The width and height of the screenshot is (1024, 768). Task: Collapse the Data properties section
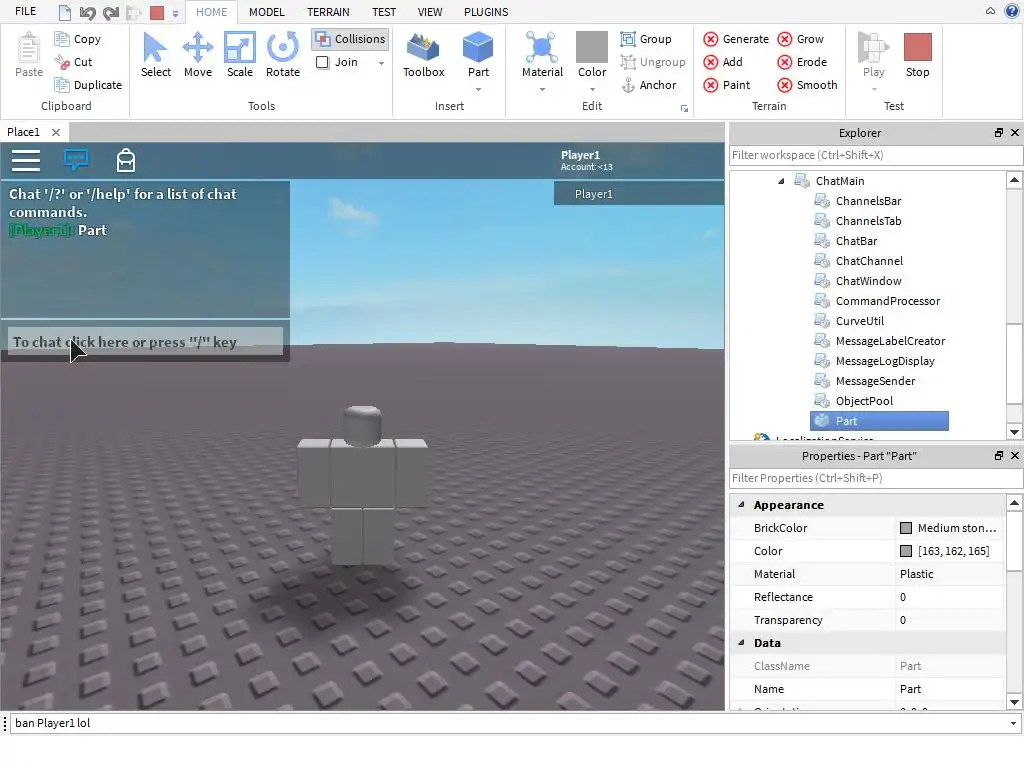click(x=741, y=643)
